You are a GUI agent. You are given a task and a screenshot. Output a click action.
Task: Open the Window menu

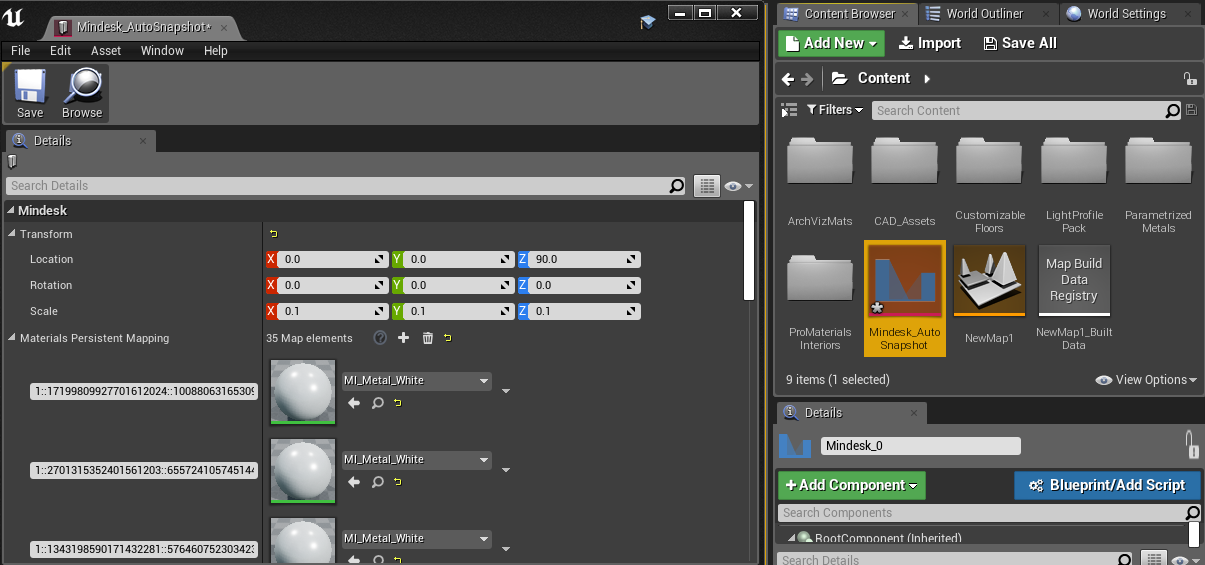point(162,51)
